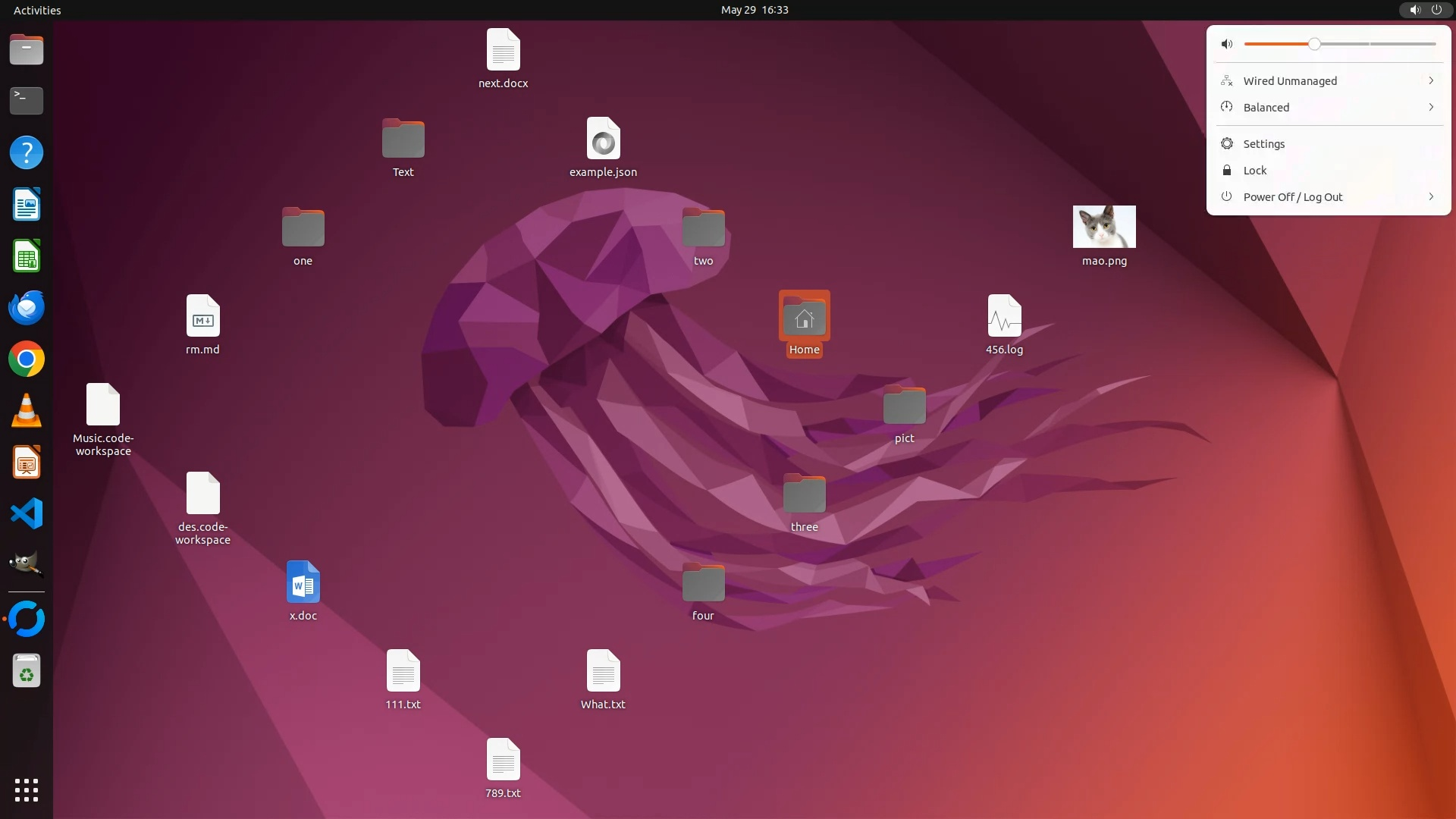Screen dimensions: 1456x819
Task: Open Visual Studio Code from the dock
Action: [27, 514]
